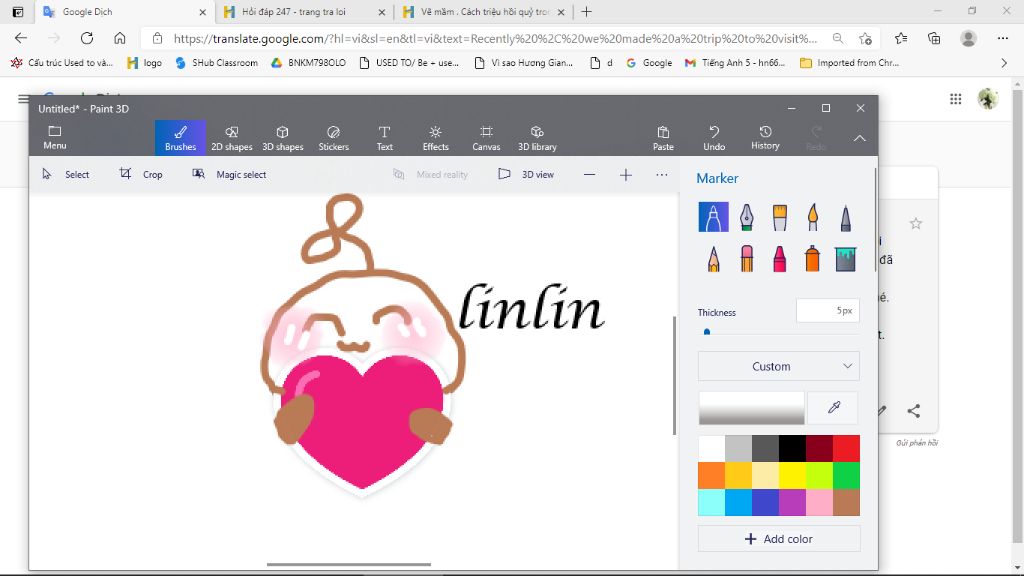Zoom out with the minus button

(x=589, y=174)
